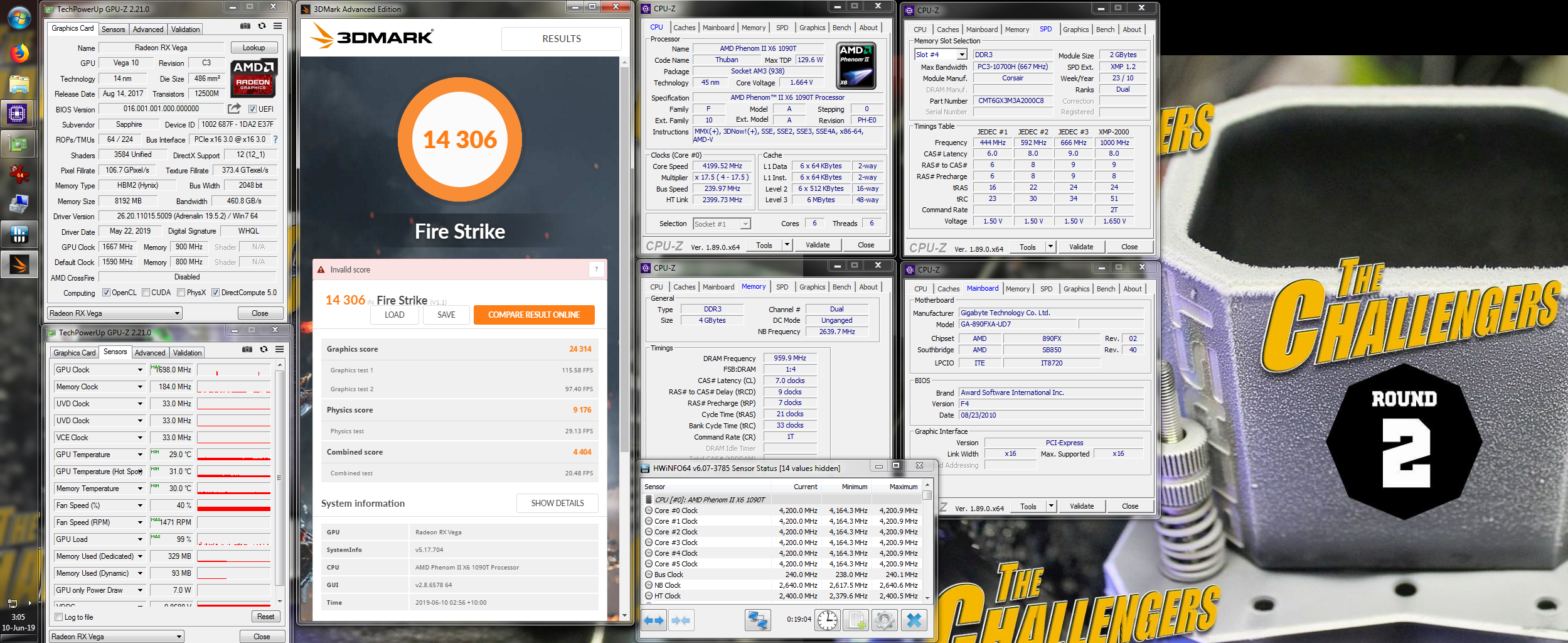Click 3DMark invalid score question mark
This screenshot has width=1568, height=643.
click(x=596, y=269)
